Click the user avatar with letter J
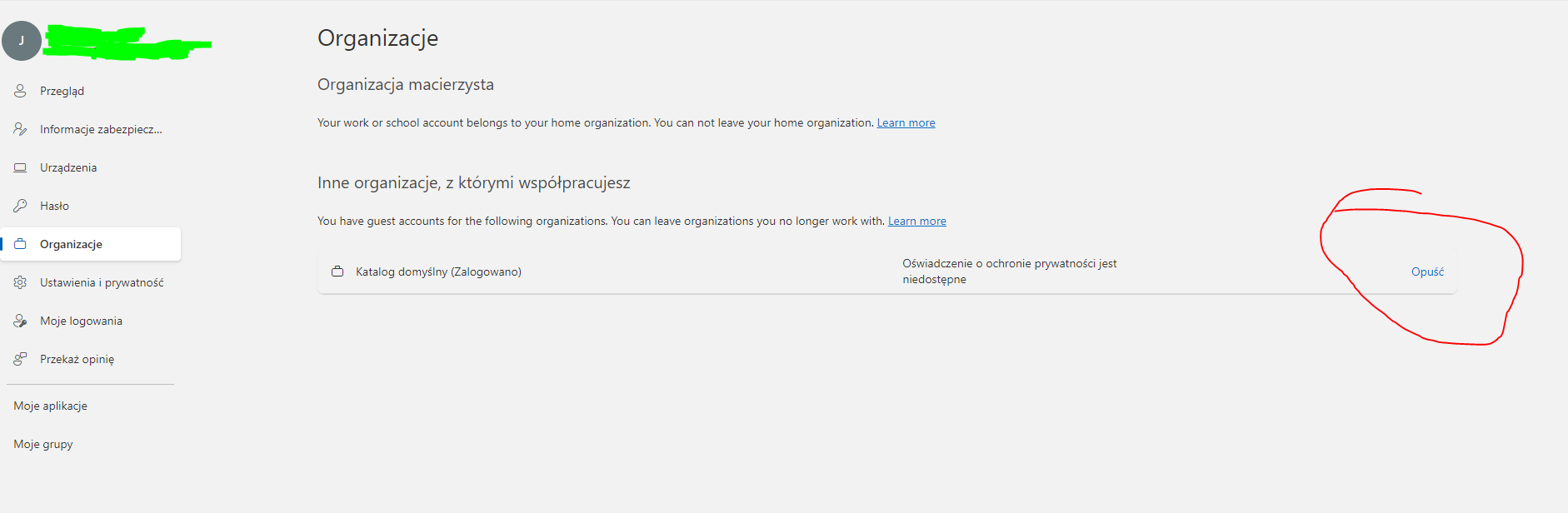 (22, 41)
